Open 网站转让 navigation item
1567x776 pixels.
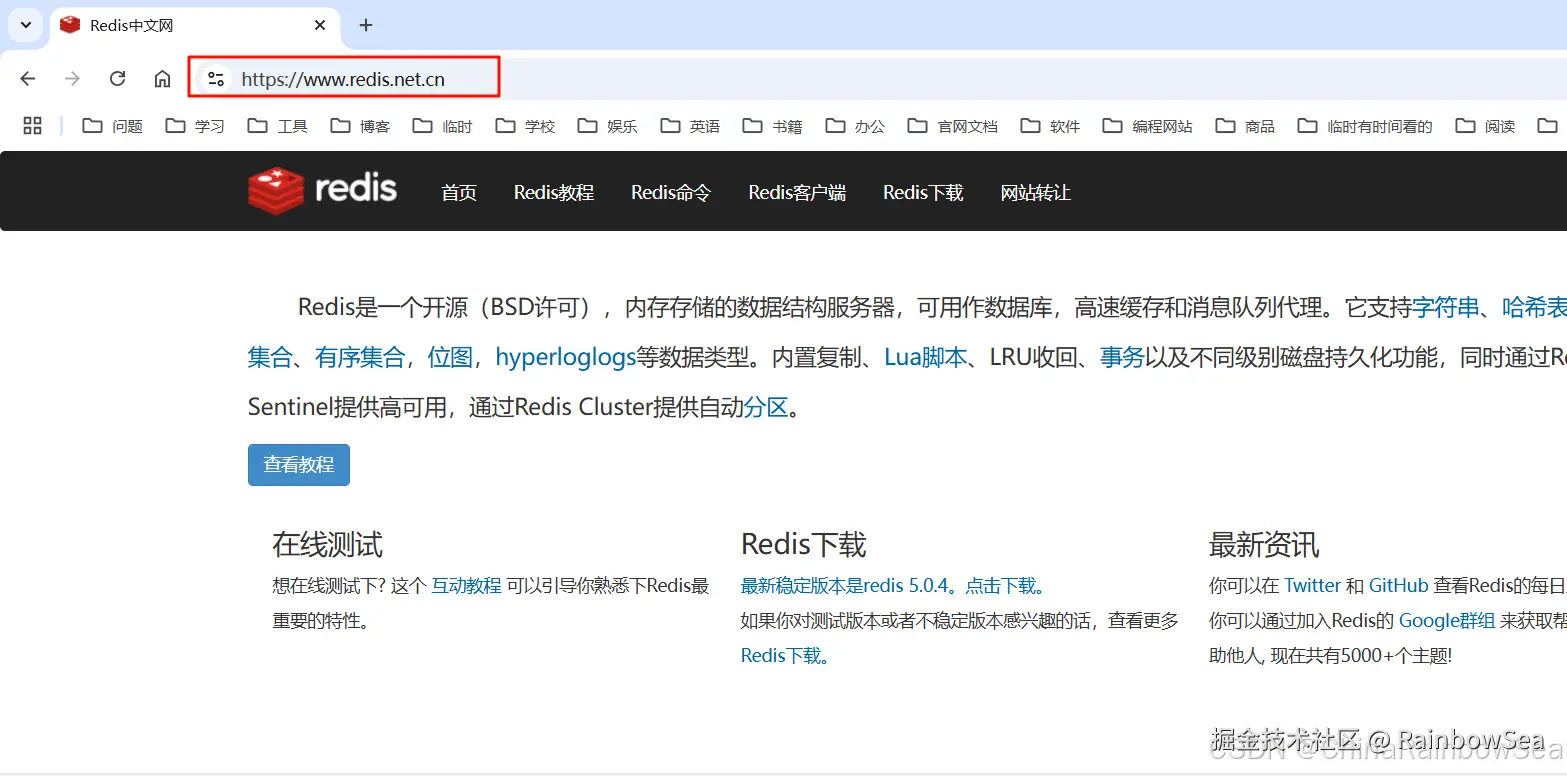click(1035, 193)
